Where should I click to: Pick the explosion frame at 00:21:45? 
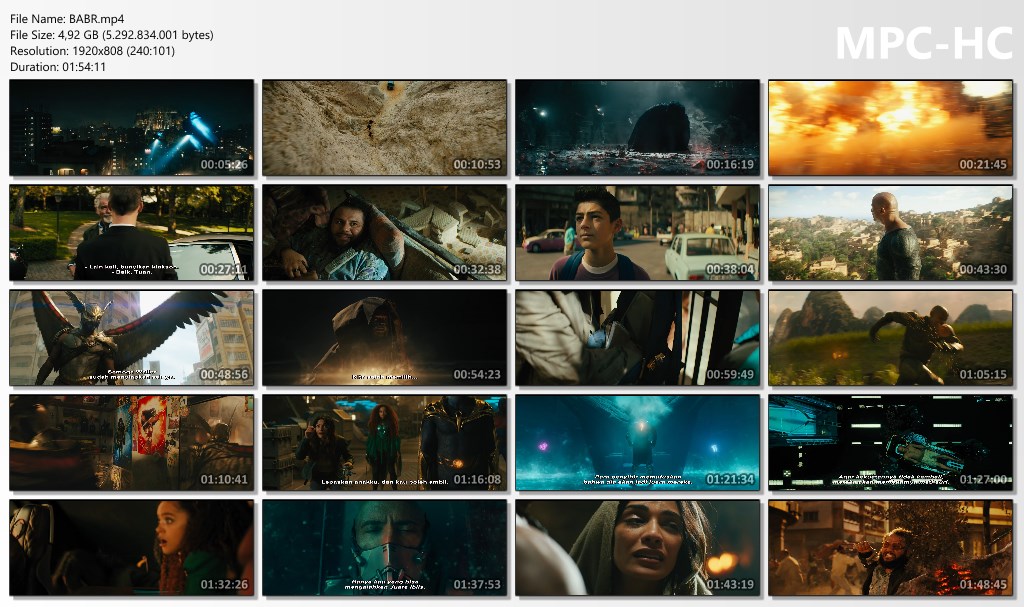(x=891, y=127)
